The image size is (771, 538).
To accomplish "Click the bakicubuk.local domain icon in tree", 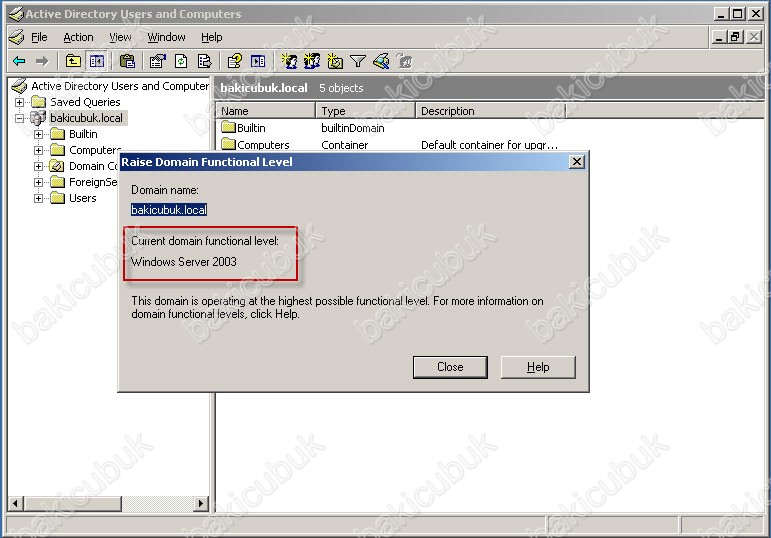I will point(38,118).
